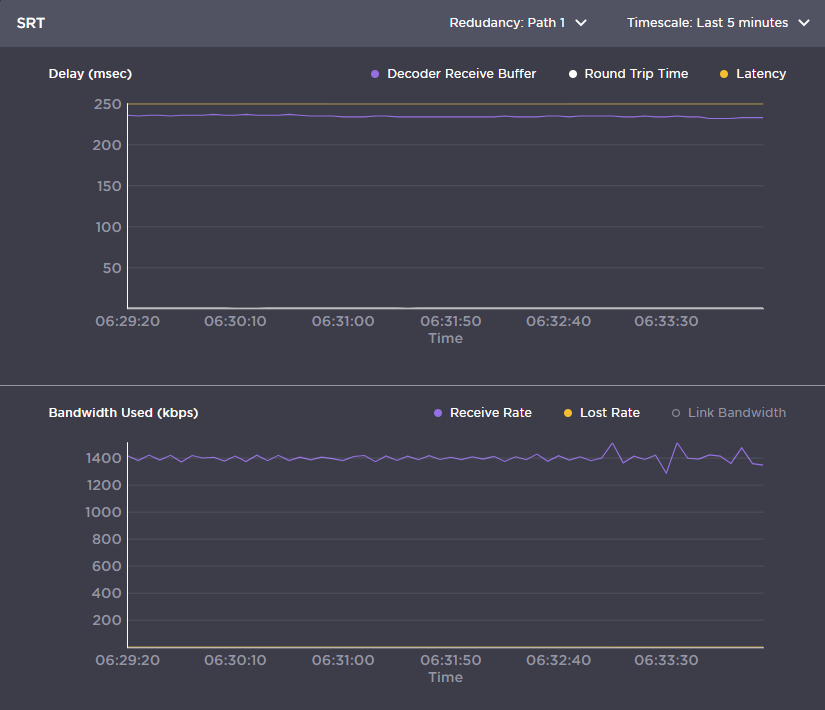Screen dimensions: 825x710
Task: Select the Bandwidth Used (kbps) chart title
Action: 123,413
